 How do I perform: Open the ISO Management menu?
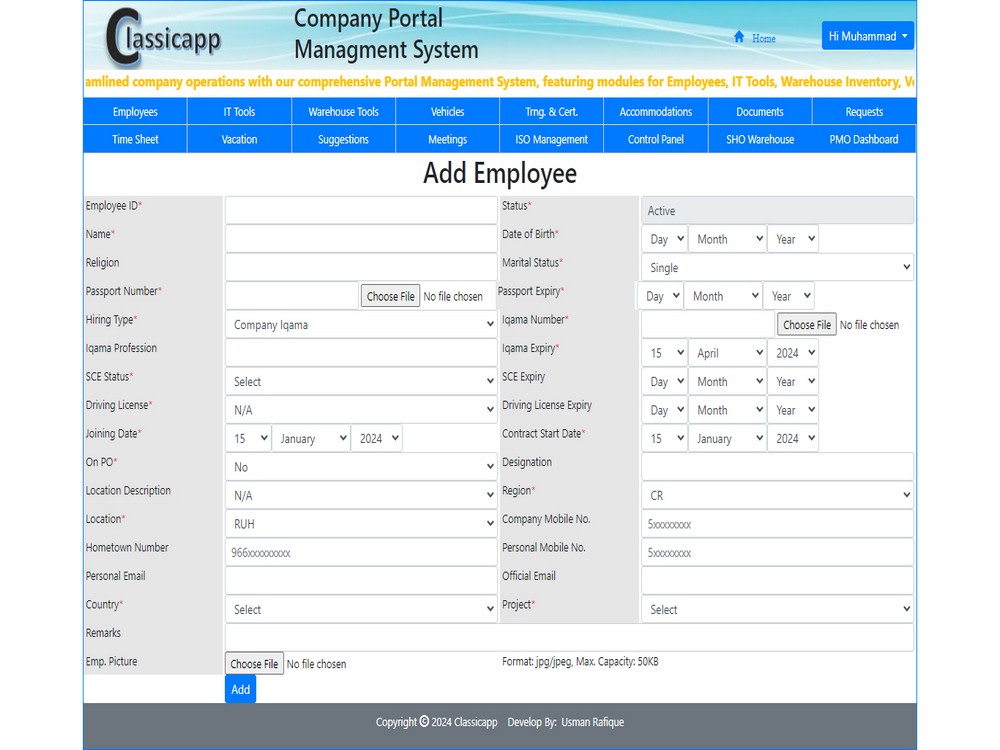(x=552, y=139)
